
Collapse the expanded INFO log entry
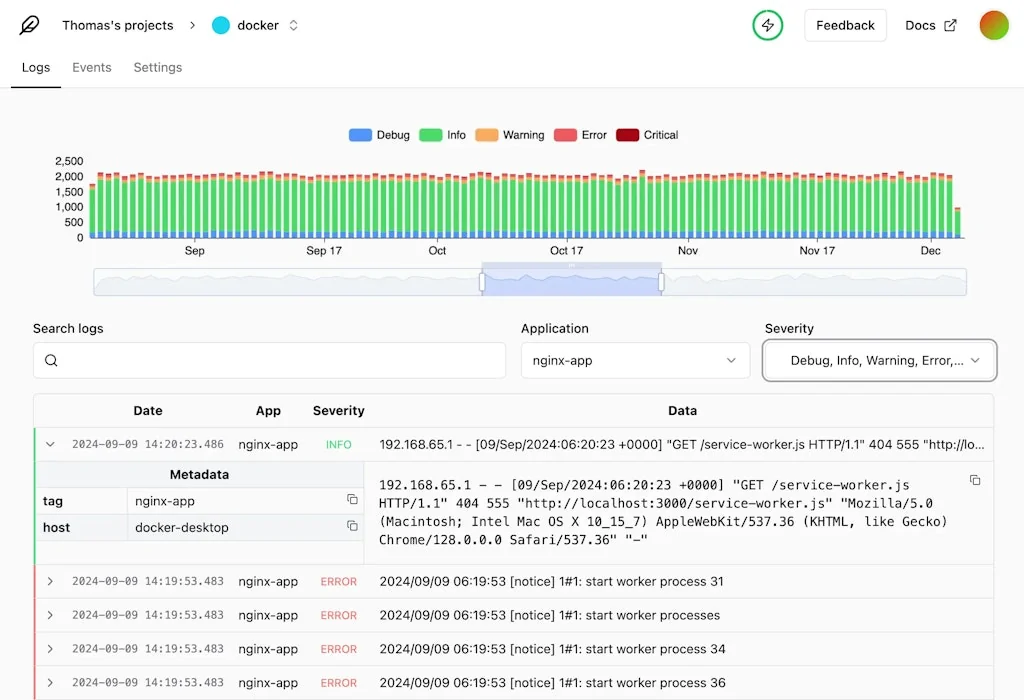coord(49,445)
